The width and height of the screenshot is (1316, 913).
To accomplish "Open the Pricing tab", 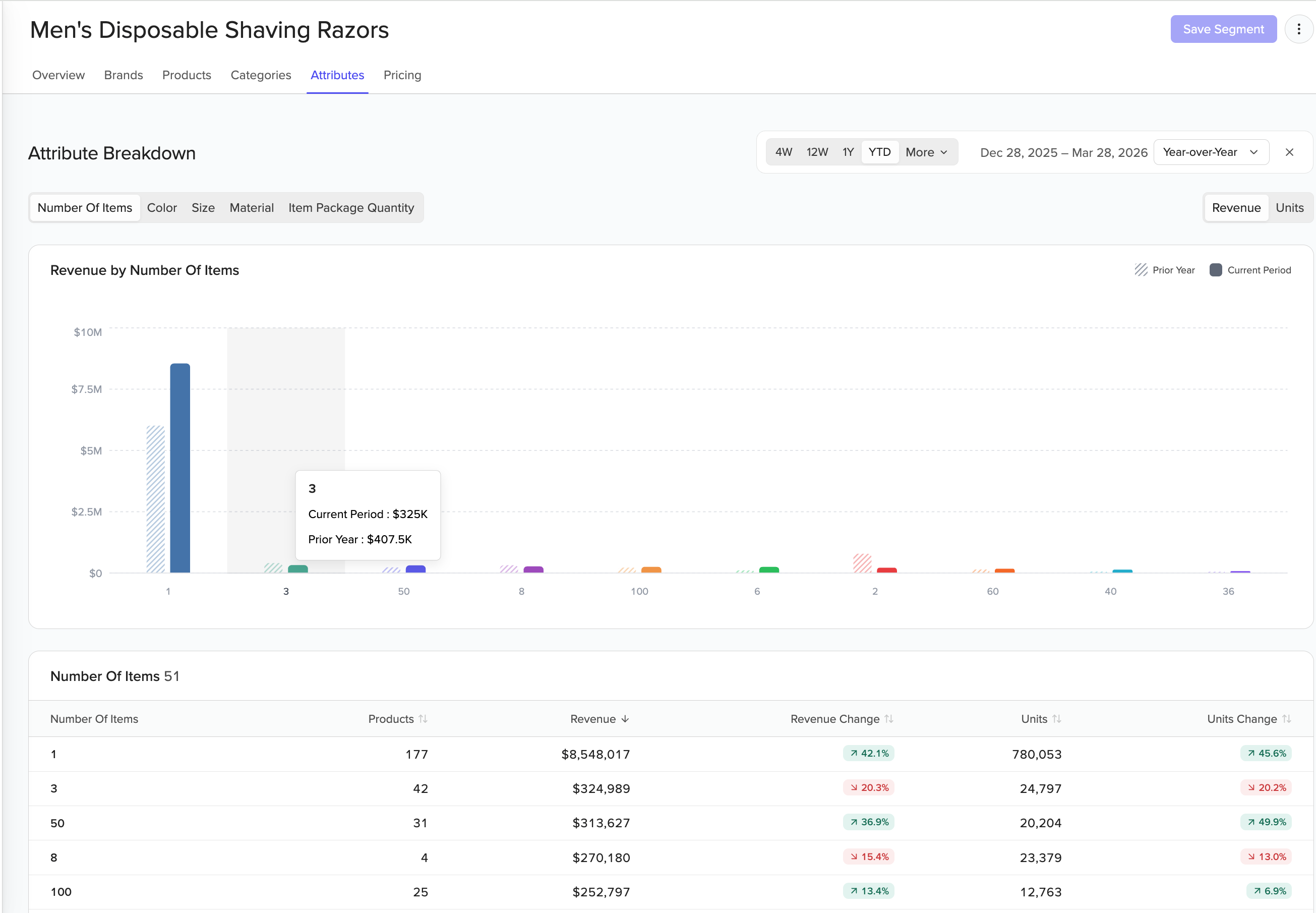I will 402,75.
